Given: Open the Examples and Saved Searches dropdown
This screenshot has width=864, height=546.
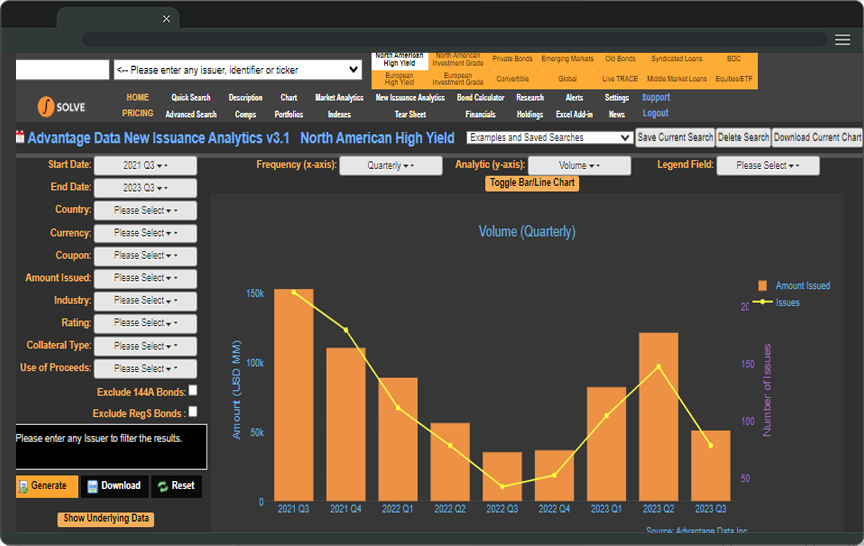Looking at the screenshot, I should 549,138.
